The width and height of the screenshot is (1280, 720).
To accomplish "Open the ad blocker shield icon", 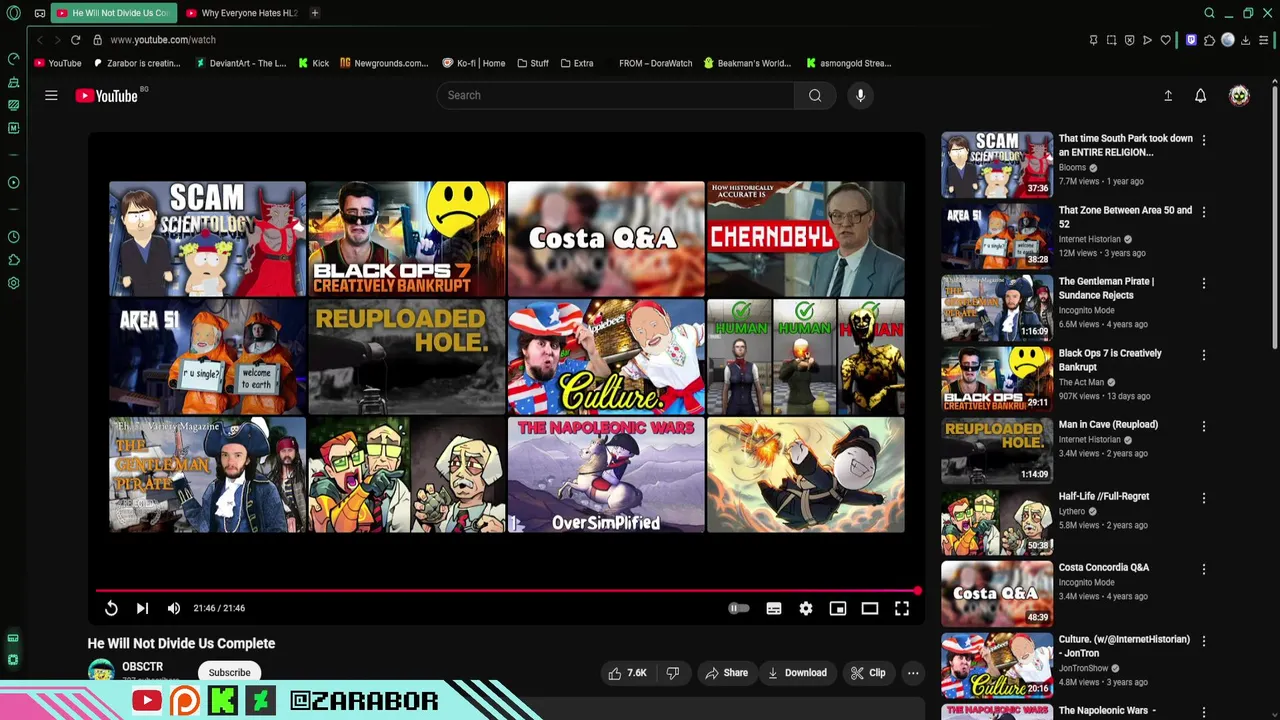I will (x=1129, y=40).
